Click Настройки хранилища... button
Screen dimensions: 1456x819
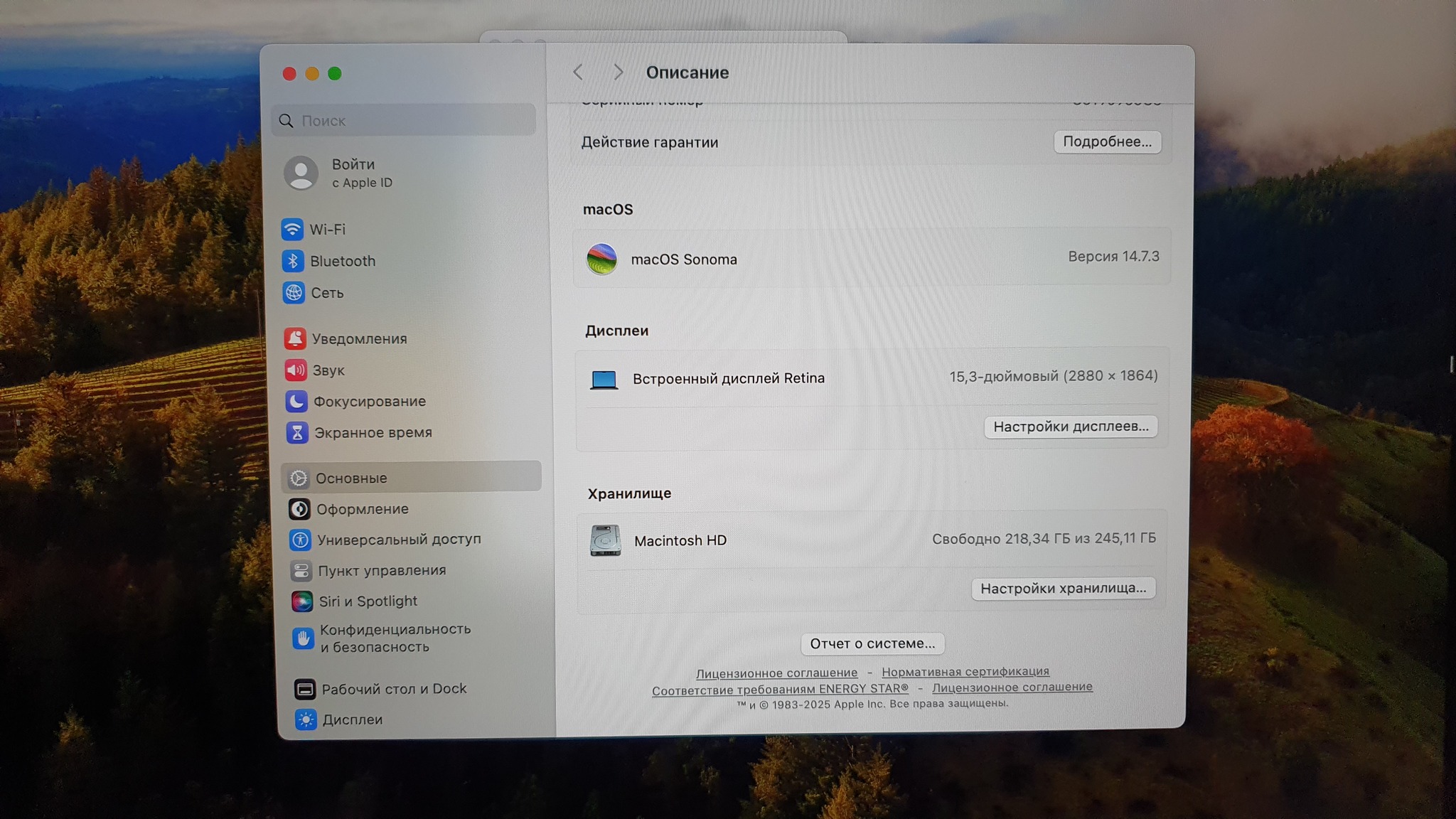1063,588
